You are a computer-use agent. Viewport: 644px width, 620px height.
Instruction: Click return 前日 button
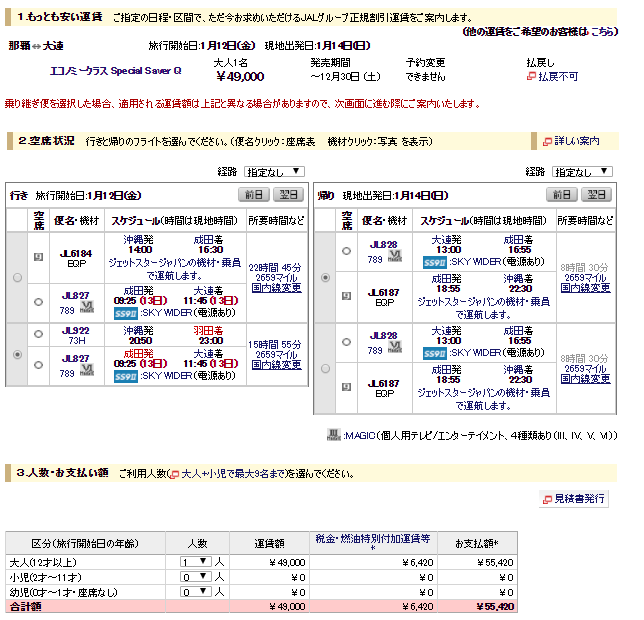562,195
